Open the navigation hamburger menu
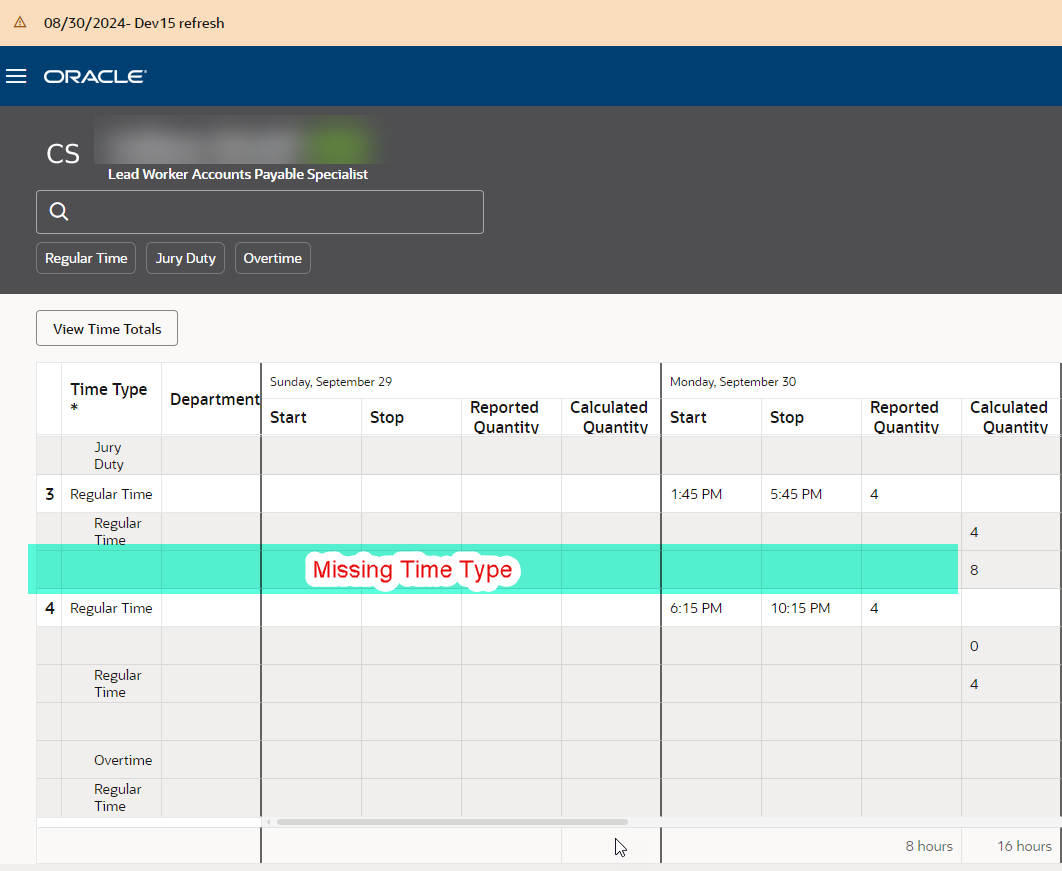 click(16, 76)
